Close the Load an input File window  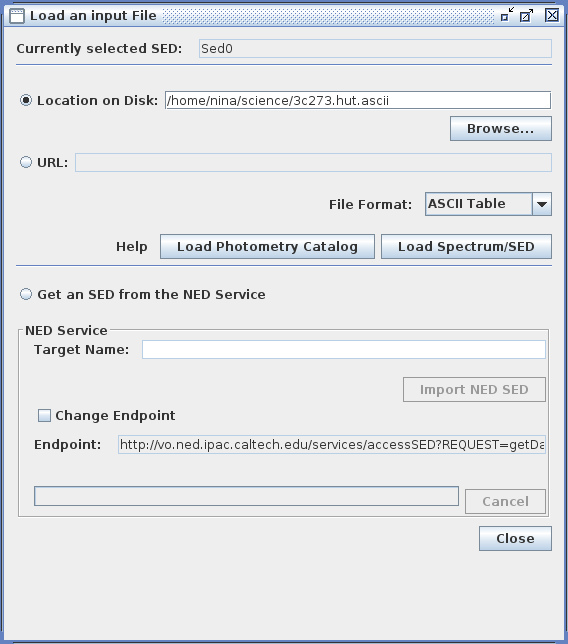[552, 15]
